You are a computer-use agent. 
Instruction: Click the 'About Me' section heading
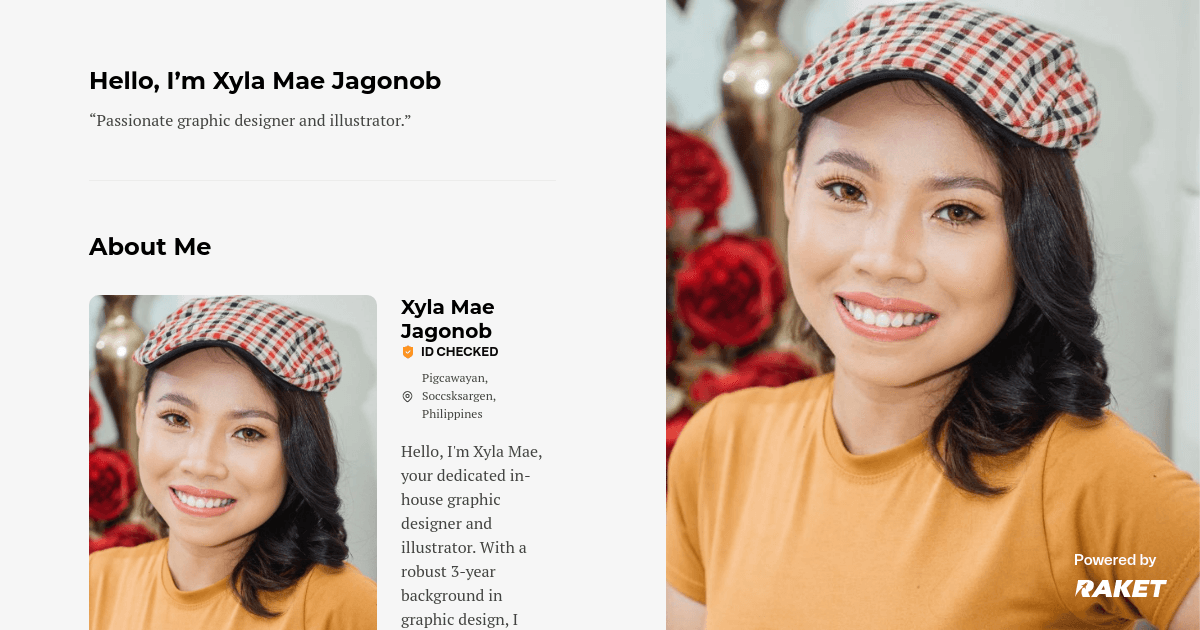150,246
